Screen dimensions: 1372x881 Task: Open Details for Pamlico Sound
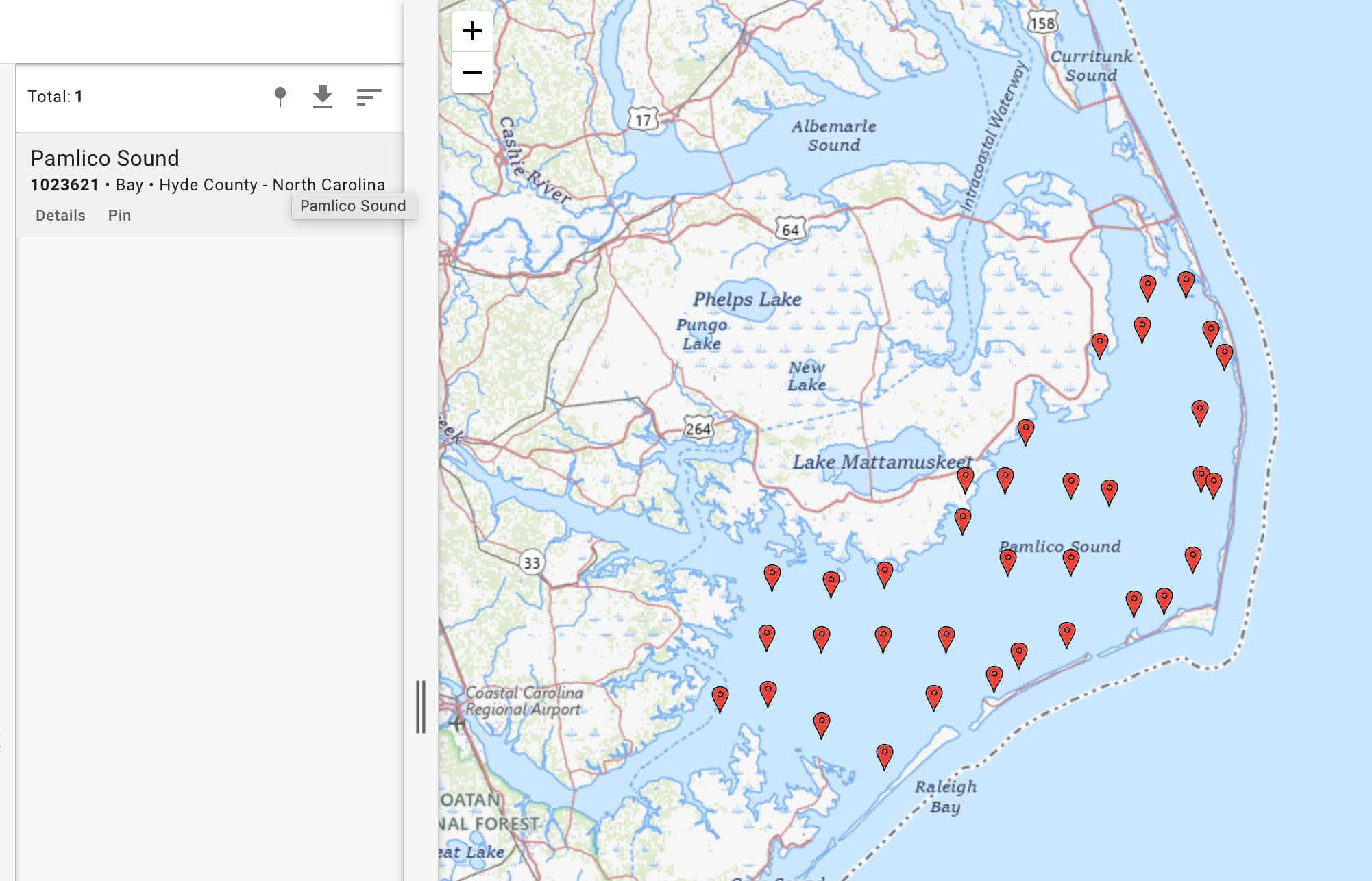pyautogui.click(x=60, y=215)
